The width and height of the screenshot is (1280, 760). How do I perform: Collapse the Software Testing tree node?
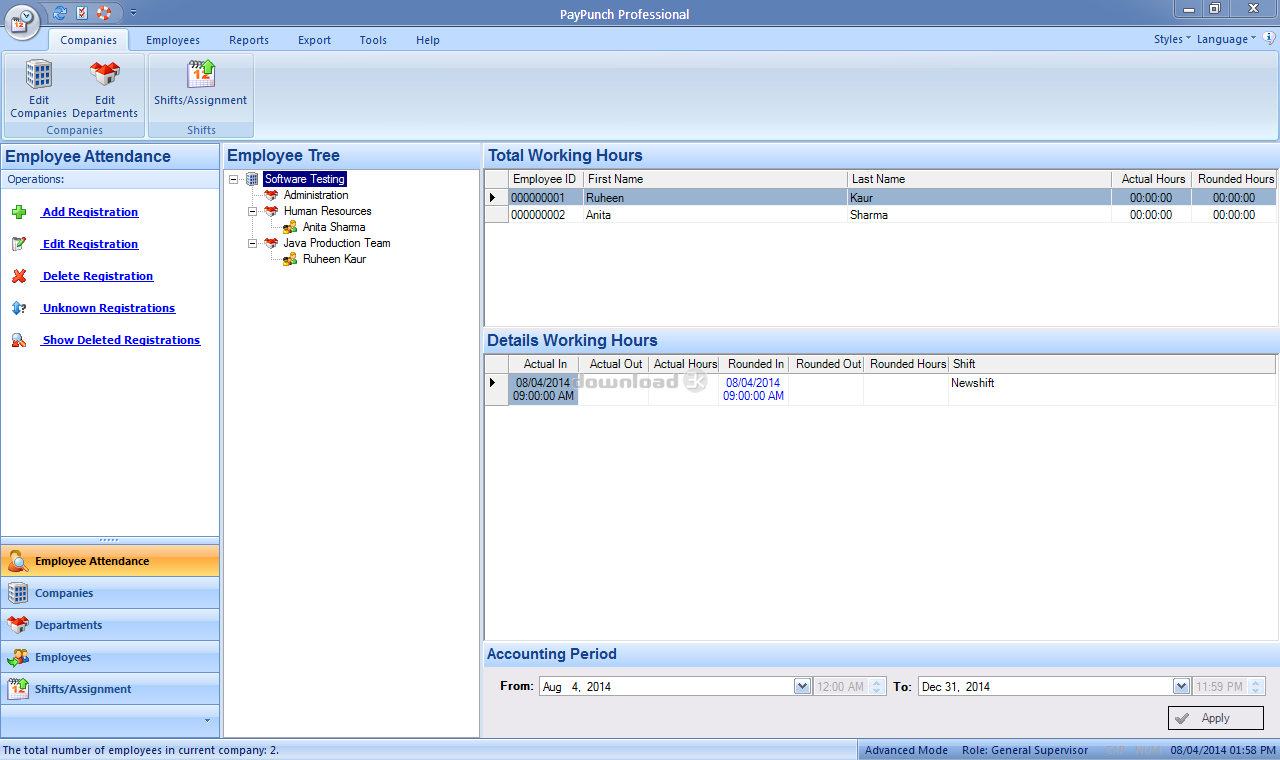click(x=234, y=179)
